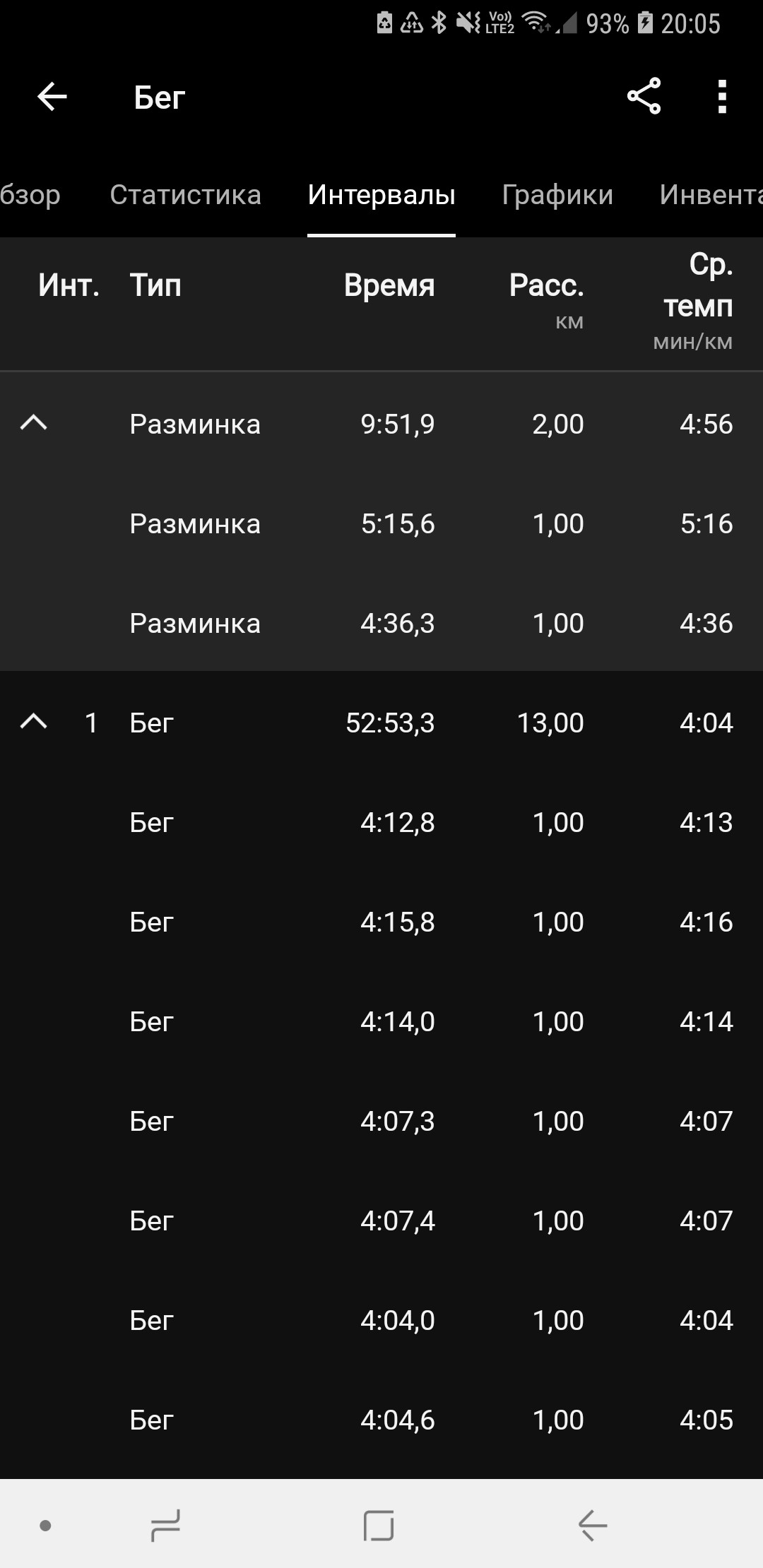
Task: Collapse the Разминка warm-up group chevron
Action: (34, 423)
